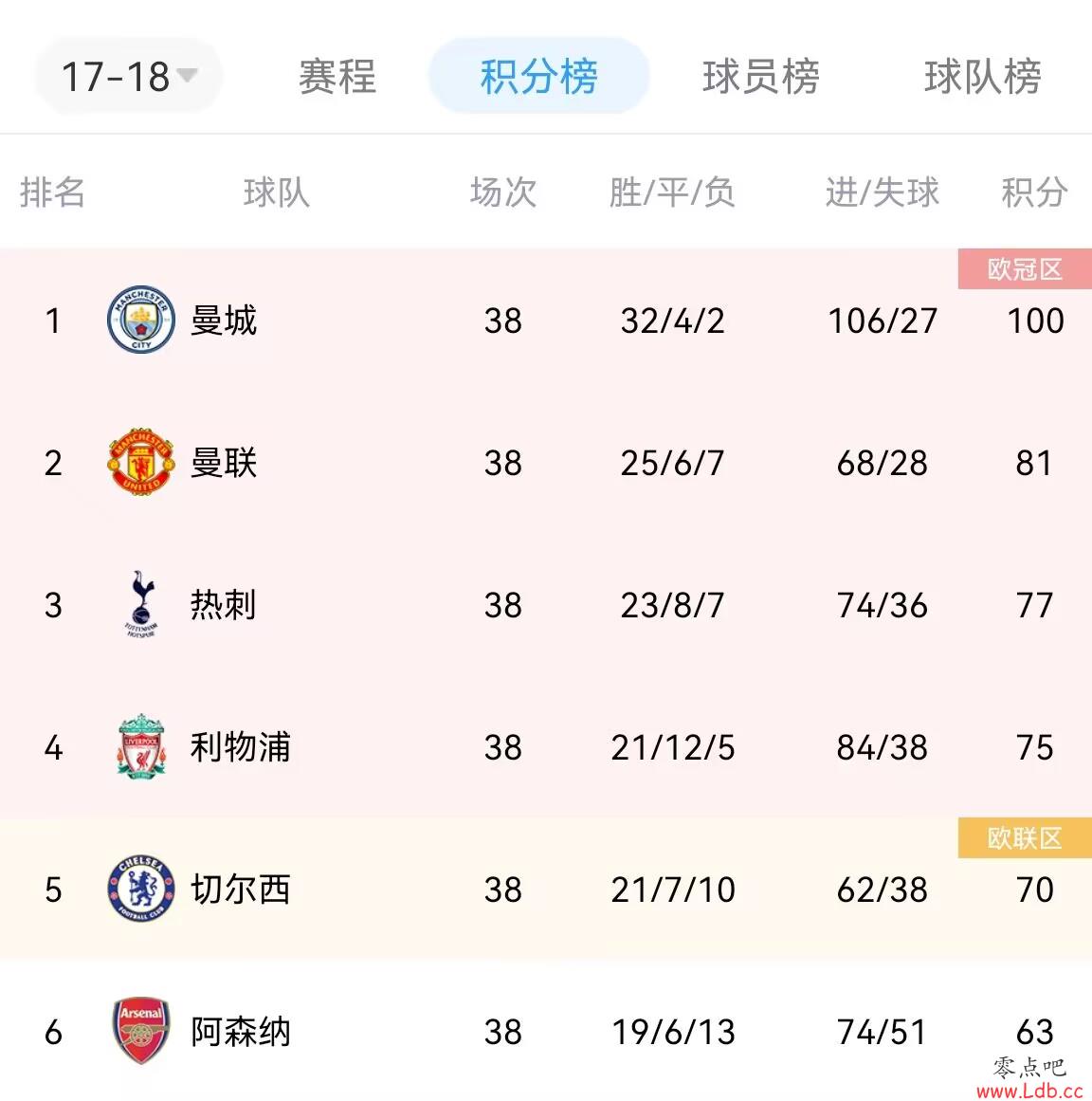The width and height of the screenshot is (1092, 1101).
Task: Click the 阿森纳 team name
Action: point(241,1032)
